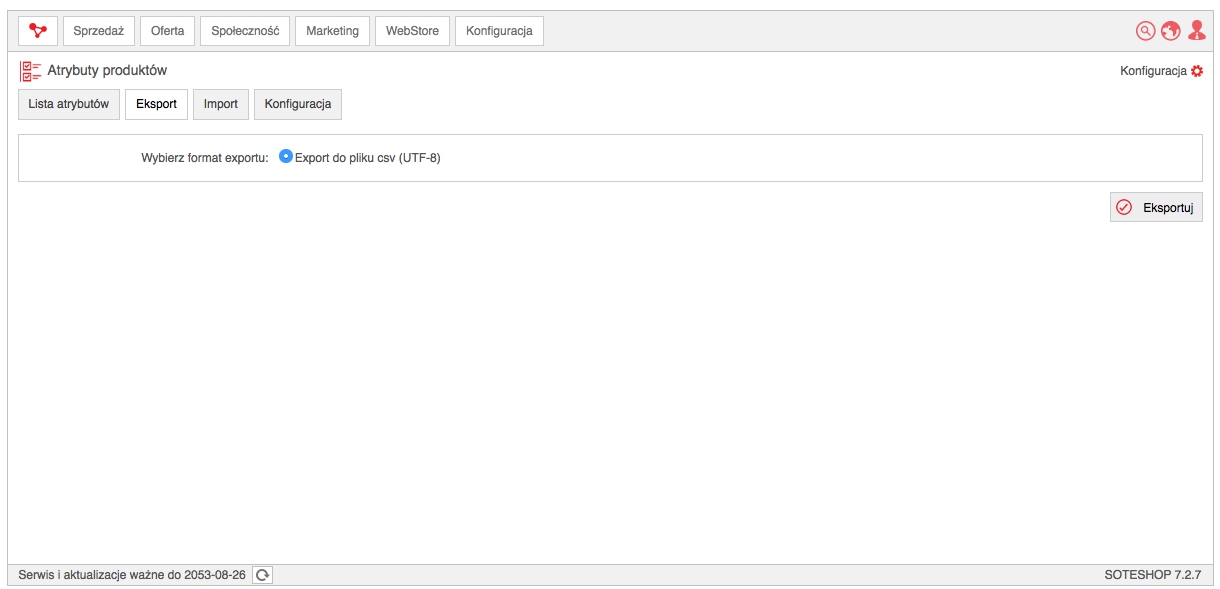Click the red gear icon beside Konfiguracja

click(x=1197, y=71)
